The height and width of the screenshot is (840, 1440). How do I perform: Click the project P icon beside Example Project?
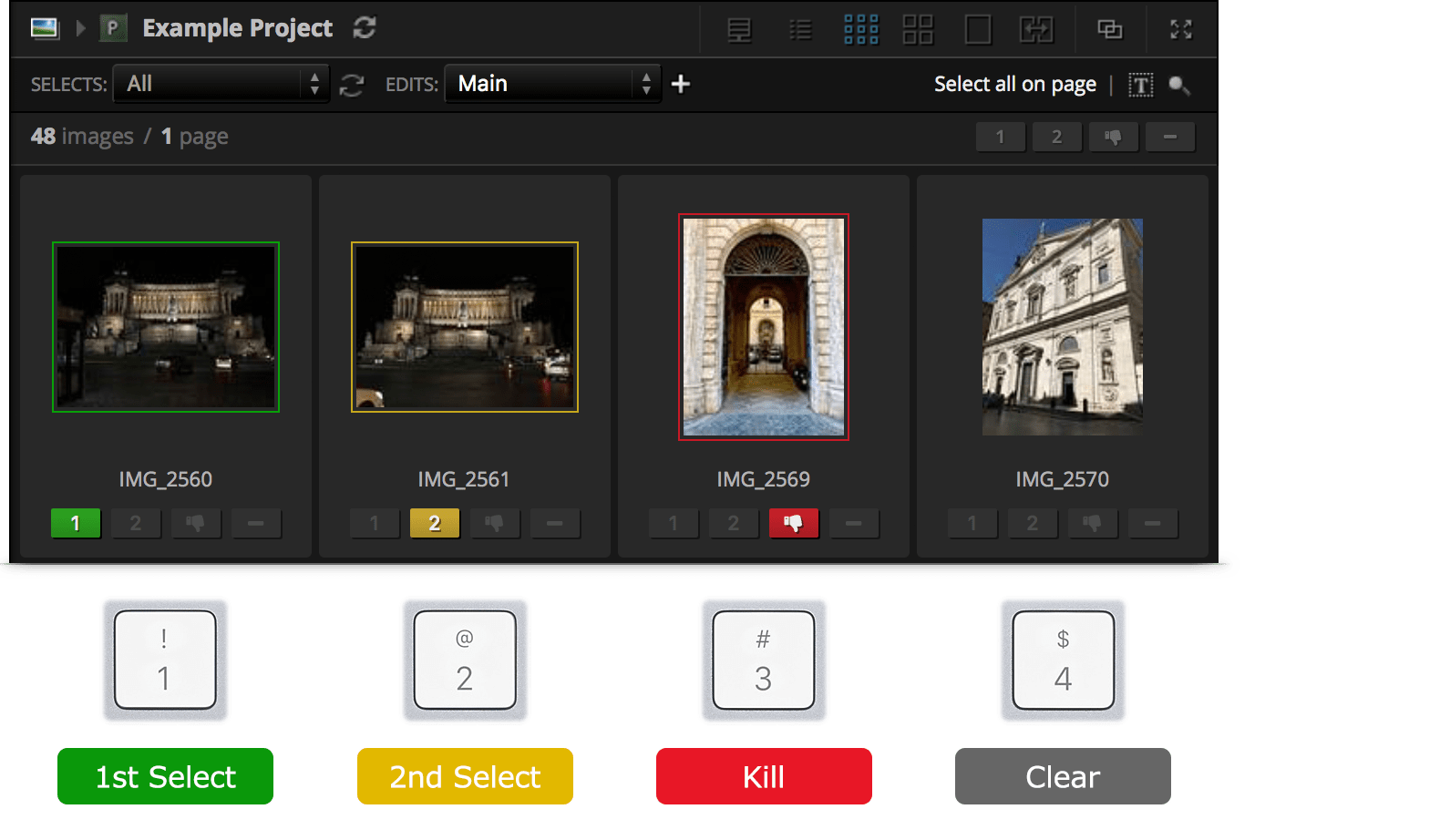tap(112, 28)
